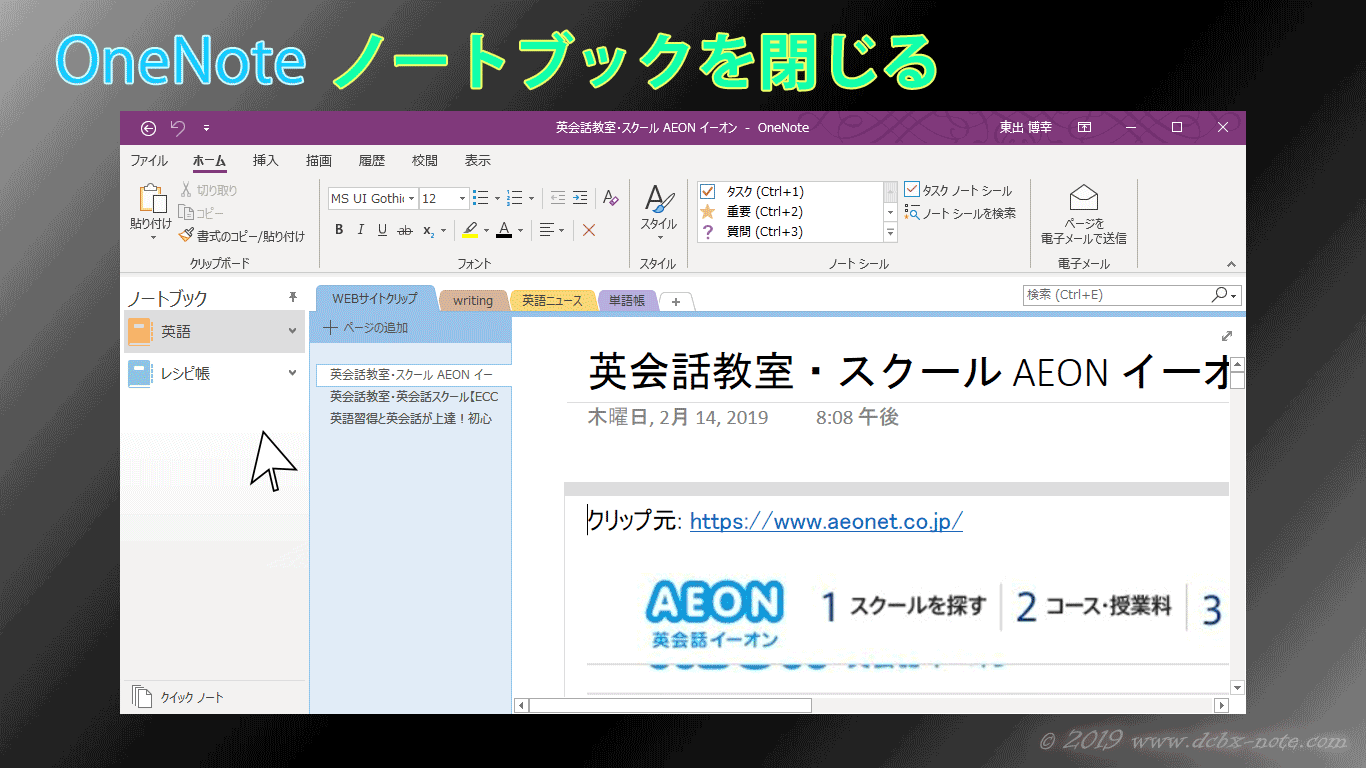1366x768 pixels.
Task: Toggle the タスク (Ctrl+1) tag checkbox
Action: 707,191
